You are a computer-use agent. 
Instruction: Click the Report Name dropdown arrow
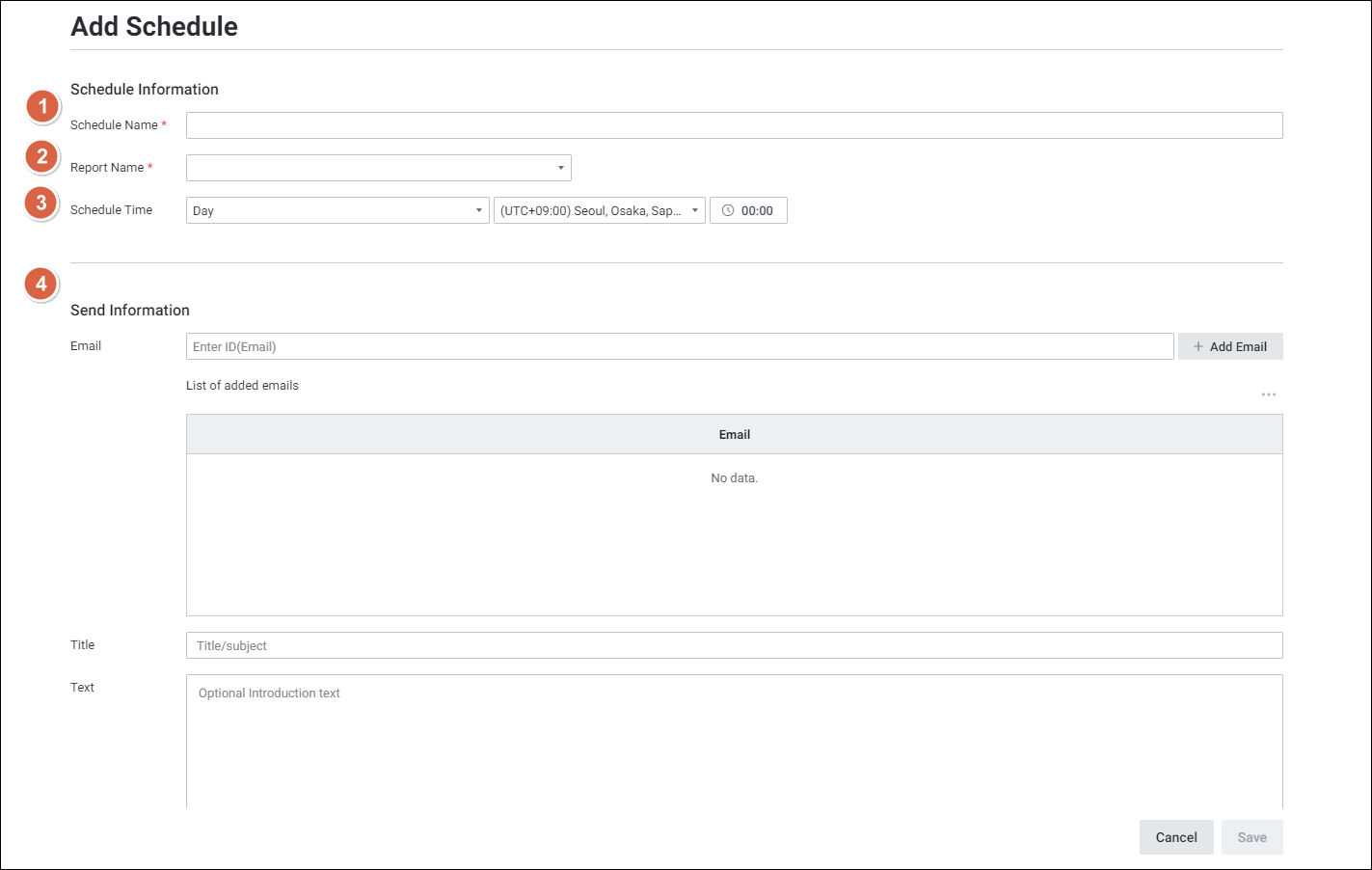(560, 168)
